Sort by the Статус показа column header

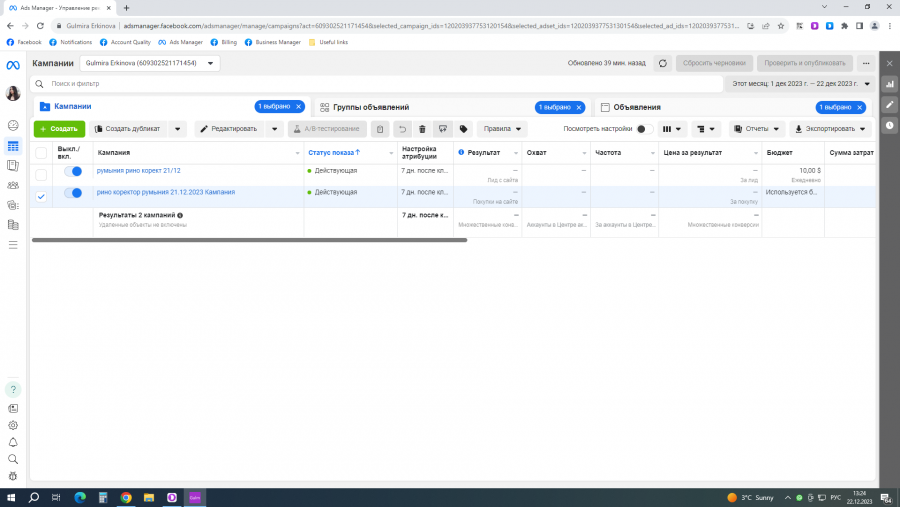tap(334, 153)
